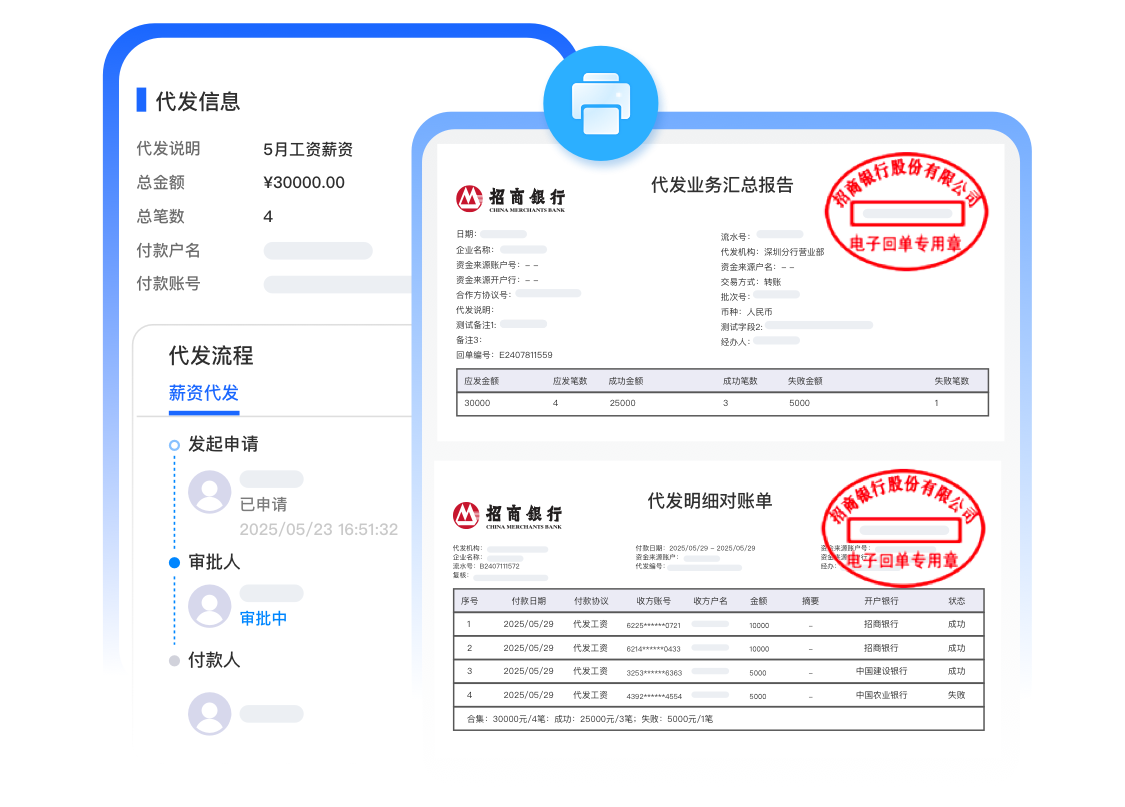The image size is (1125, 807).
Task: Click the 审批中 status link
Action: (x=264, y=618)
